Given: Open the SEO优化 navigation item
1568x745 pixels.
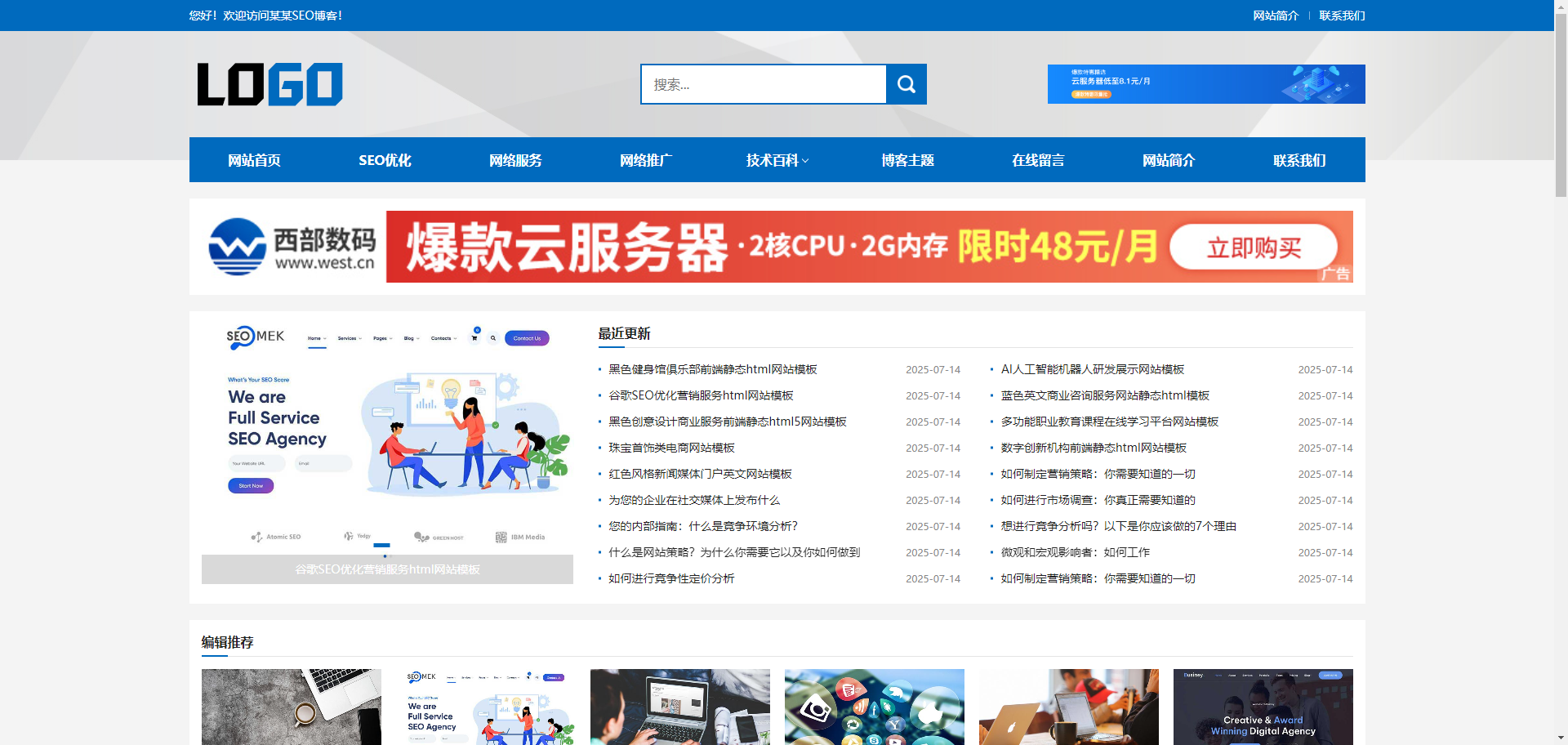Looking at the screenshot, I should coord(385,160).
